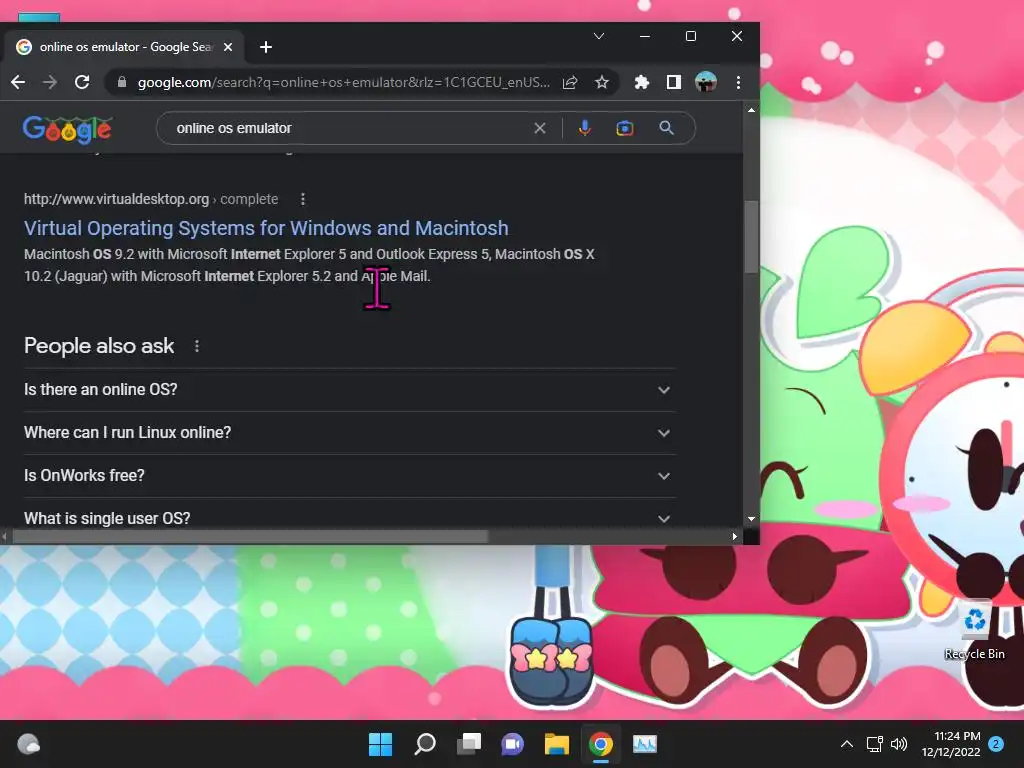Open the Chrome profile avatar
The image size is (1024, 768).
tap(706, 82)
